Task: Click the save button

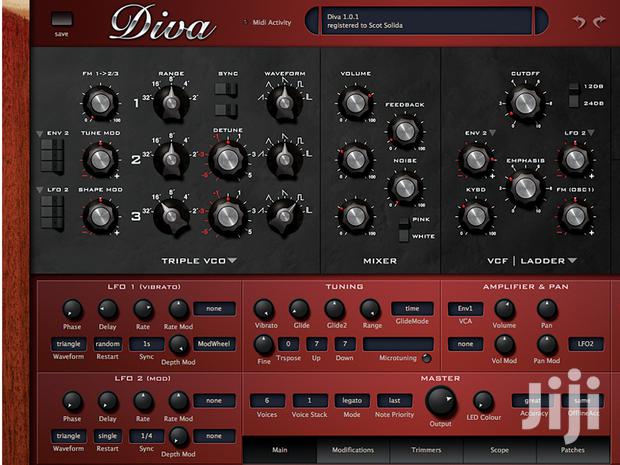Action: point(62,19)
